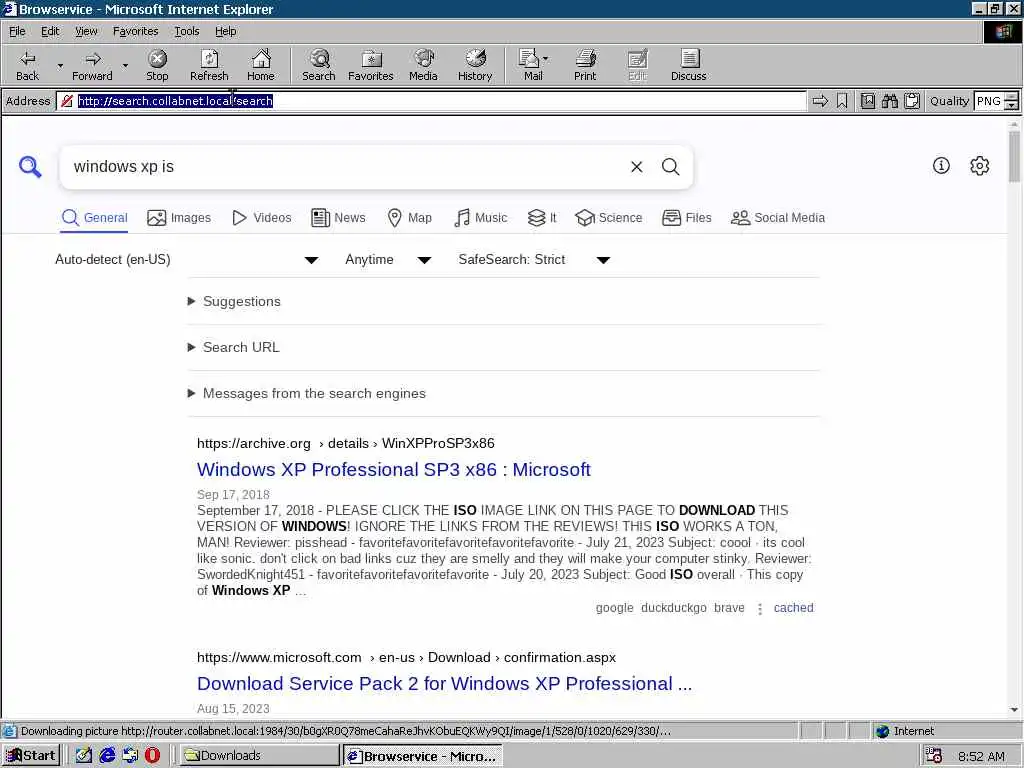
Task: Step the Quality PNG value down
Action: [1012, 105]
